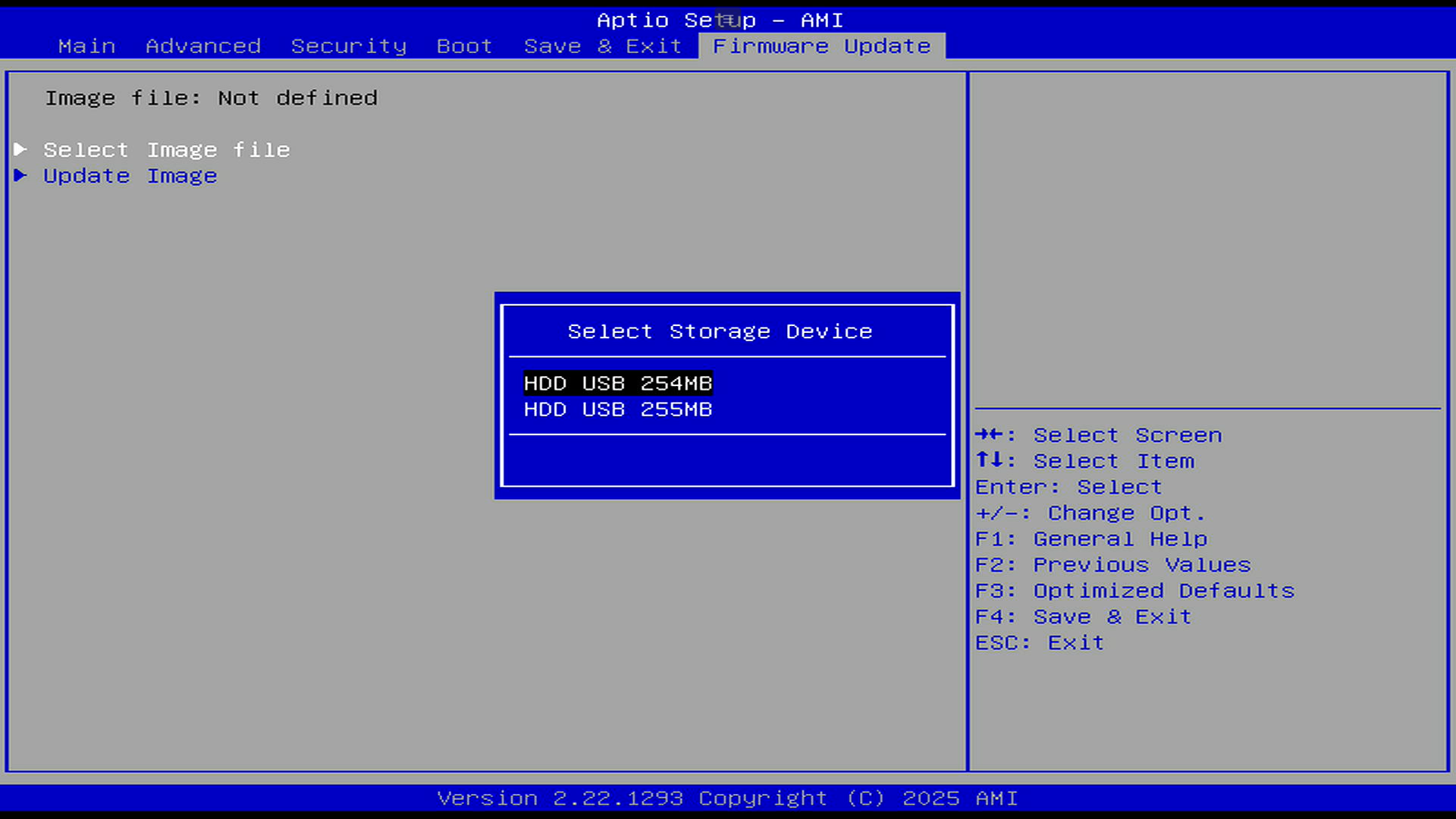1456x819 pixels.
Task: Click Select Storage Device dialog title
Action: click(x=719, y=331)
